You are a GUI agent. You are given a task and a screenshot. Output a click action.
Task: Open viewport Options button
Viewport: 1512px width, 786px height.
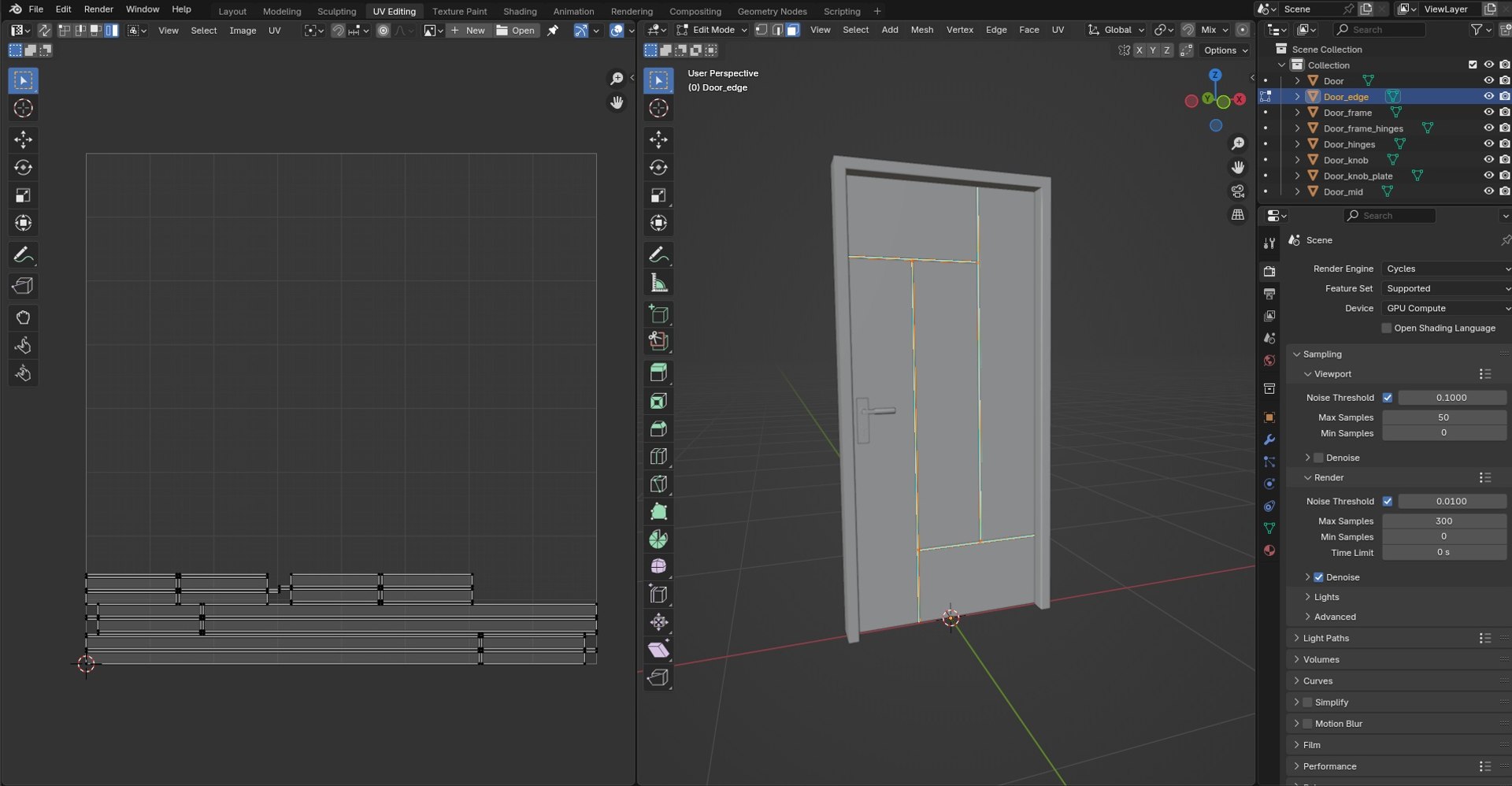[1225, 50]
